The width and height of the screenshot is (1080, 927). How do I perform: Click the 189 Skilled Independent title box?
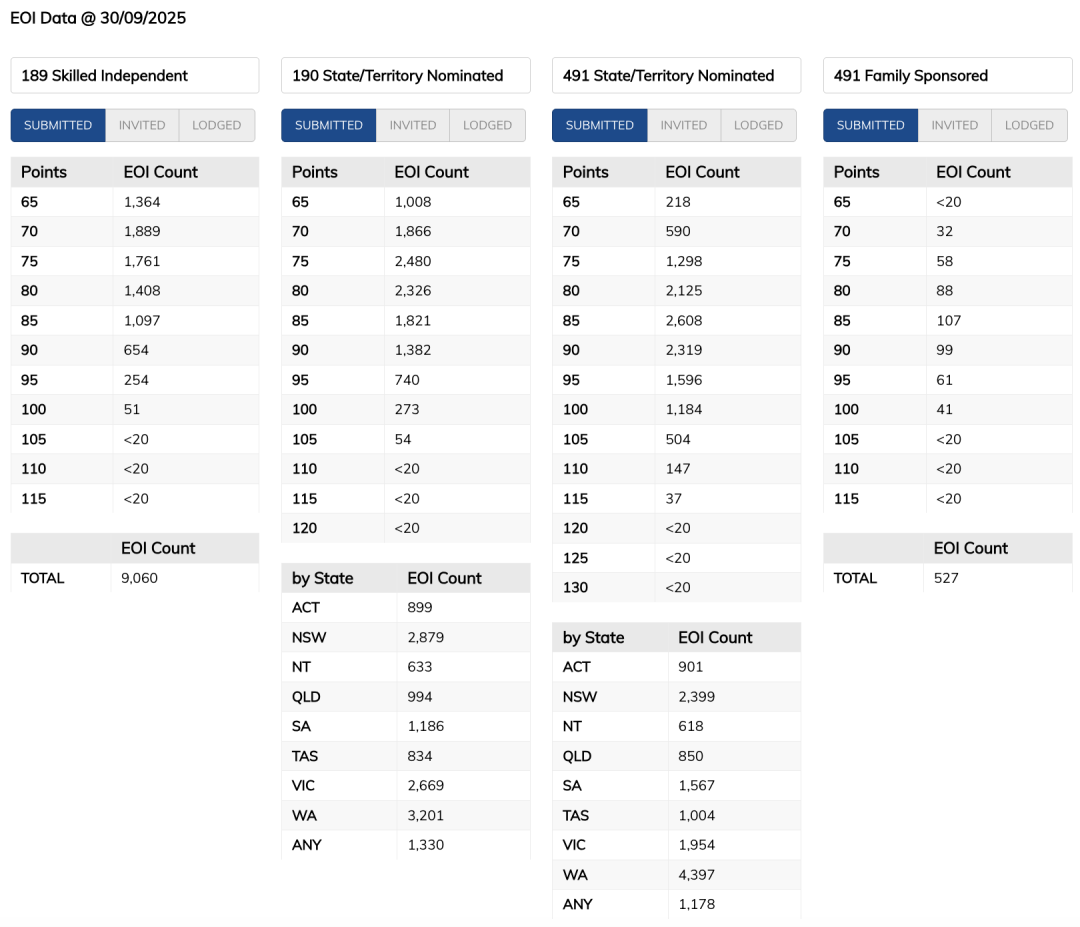[x=135, y=75]
